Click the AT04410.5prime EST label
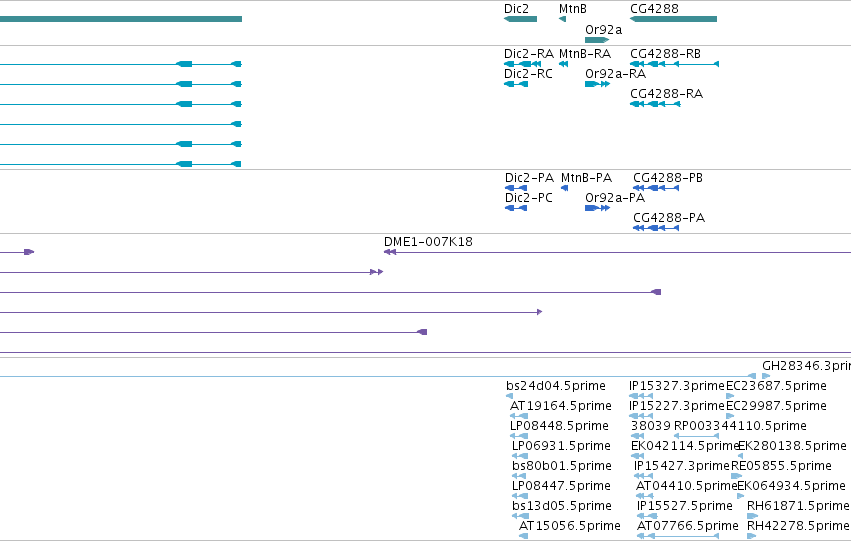Image resolution: width=851 pixels, height=541 pixels. (687, 486)
